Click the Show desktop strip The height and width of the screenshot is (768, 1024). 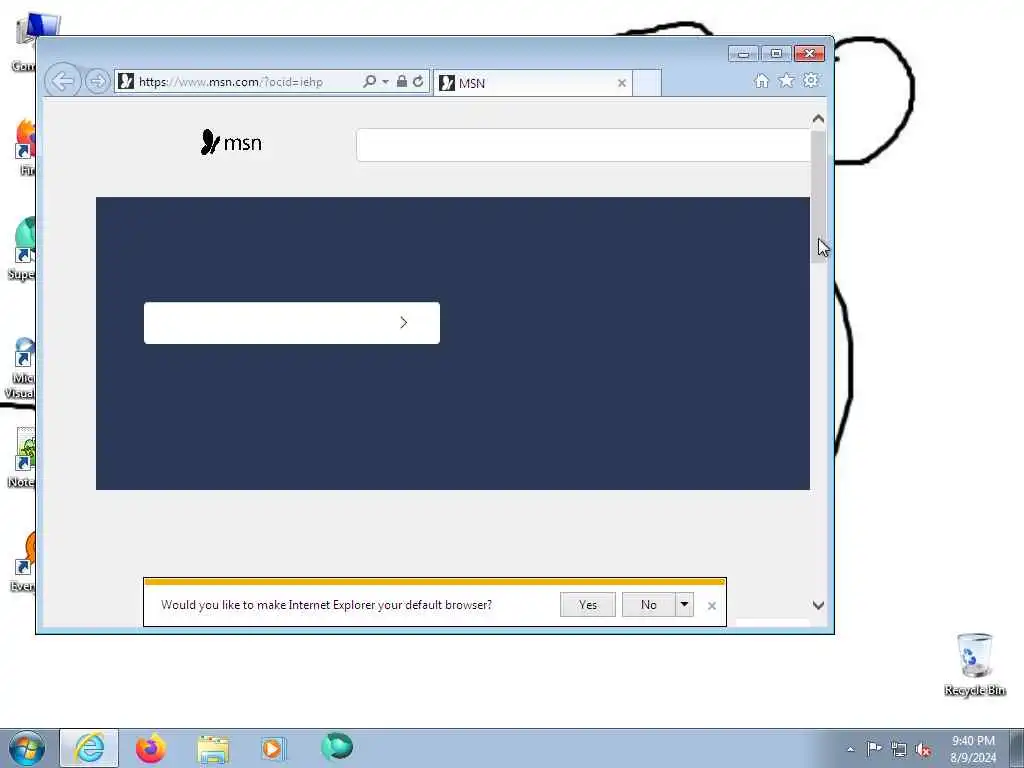click(x=1017, y=748)
